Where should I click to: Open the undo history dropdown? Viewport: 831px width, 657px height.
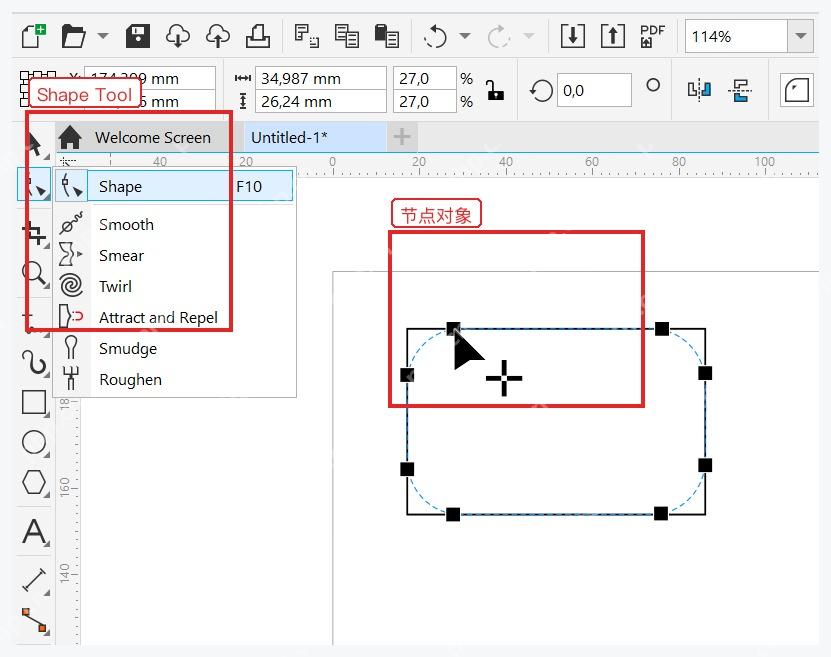465,36
